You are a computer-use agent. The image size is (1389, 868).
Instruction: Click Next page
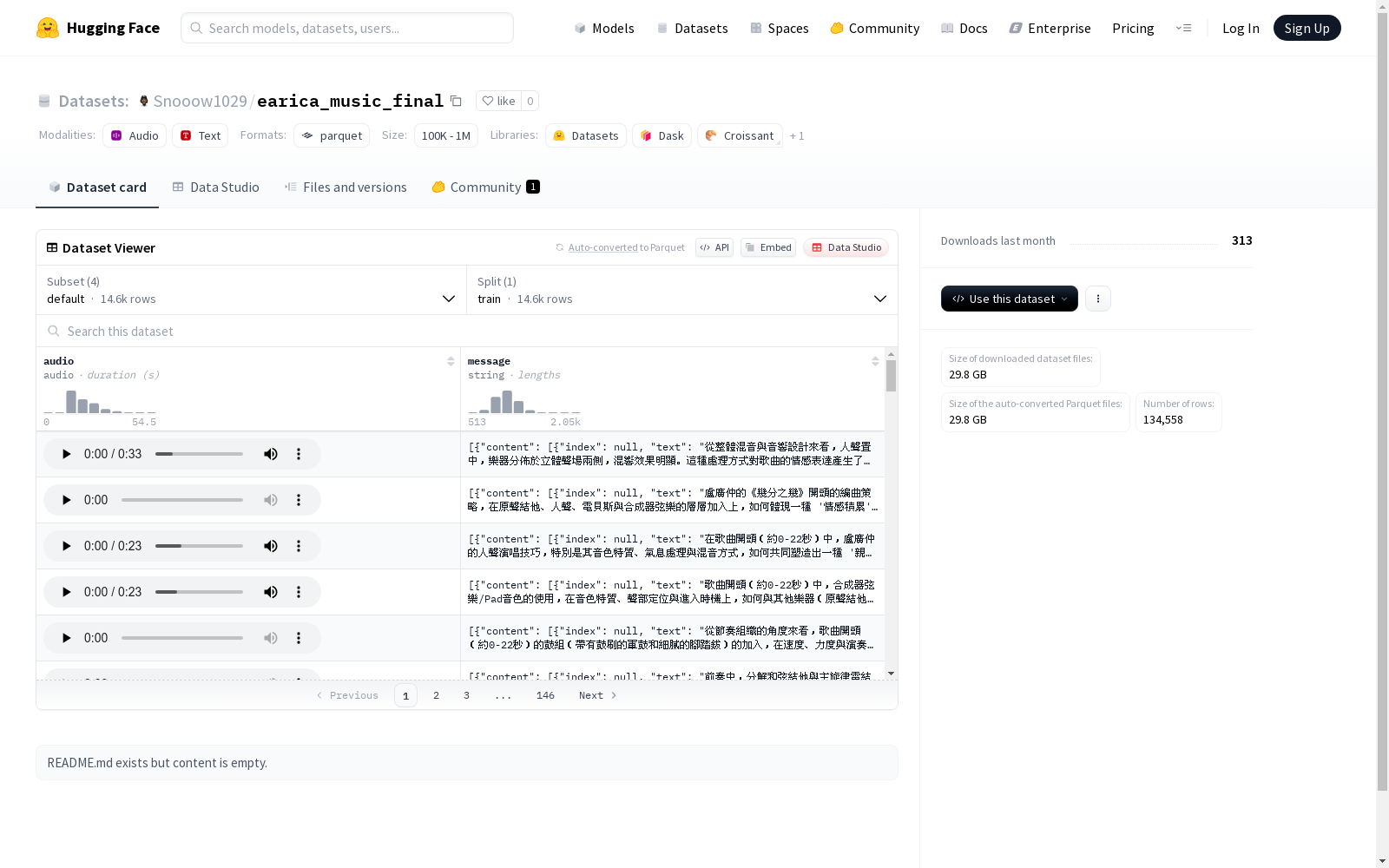tap(597, 695)
